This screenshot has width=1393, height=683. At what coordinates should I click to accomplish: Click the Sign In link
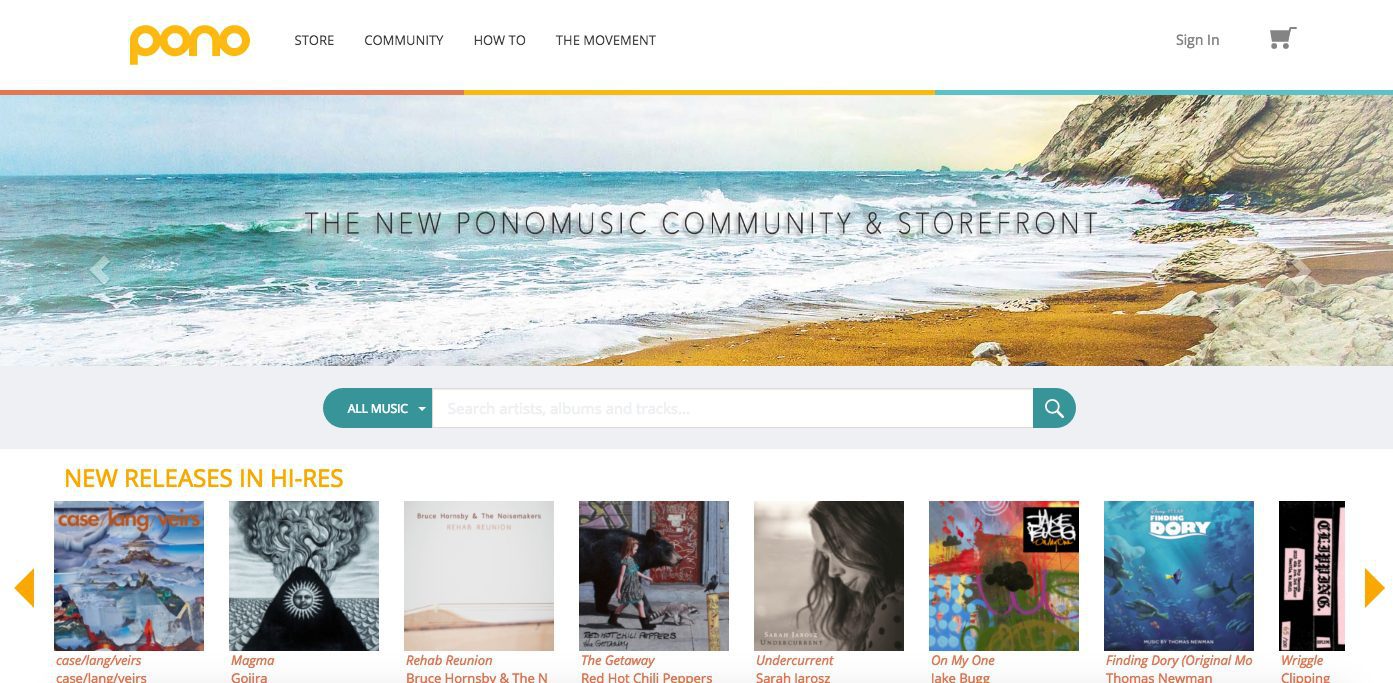click(x=1197, y=40)
